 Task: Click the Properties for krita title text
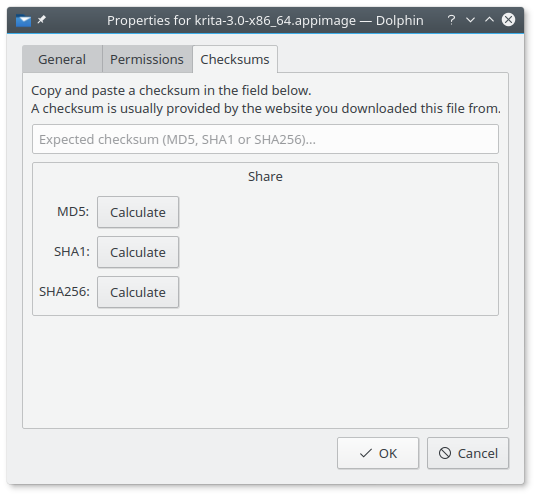(265, 21)
